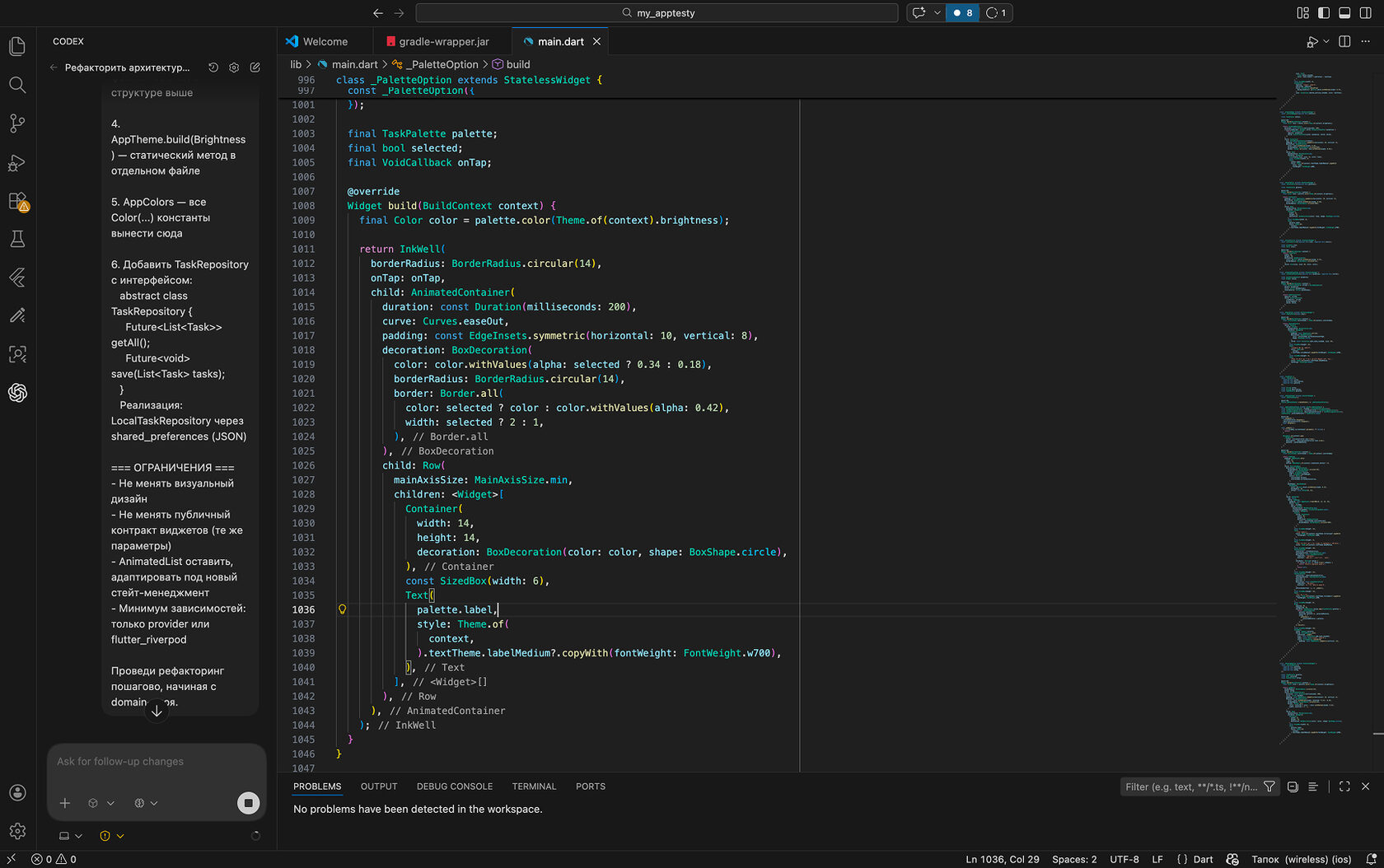Open the Testing flask view
The image size is (1384, 868).
[17, 240]
